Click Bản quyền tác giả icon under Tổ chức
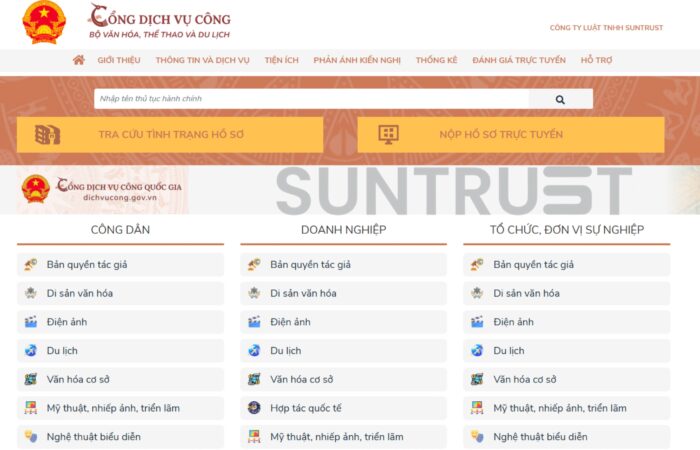Screen dimensions: 700x450 coord(477,265)
